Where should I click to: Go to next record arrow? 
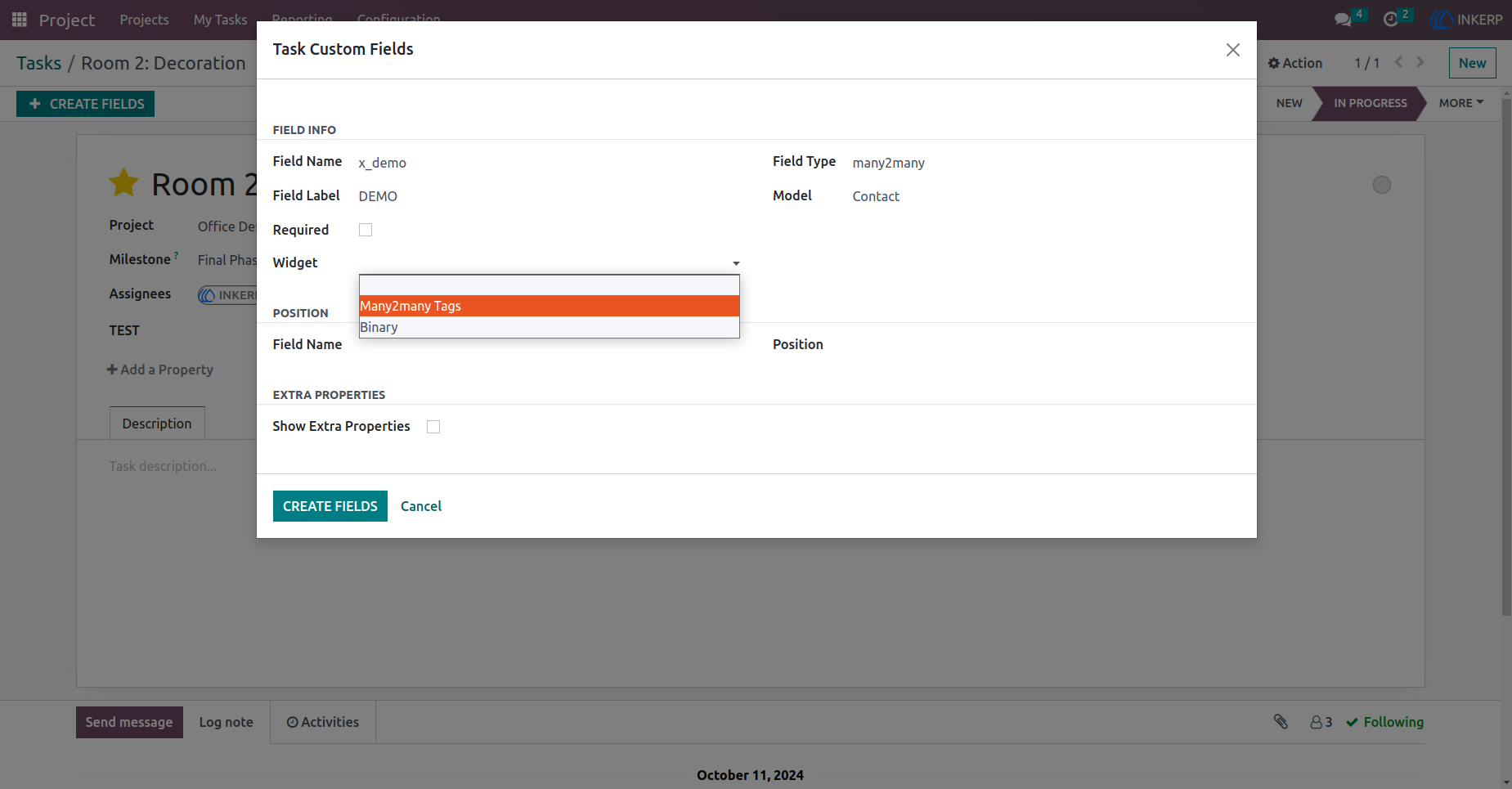(x=1420, y=62)
